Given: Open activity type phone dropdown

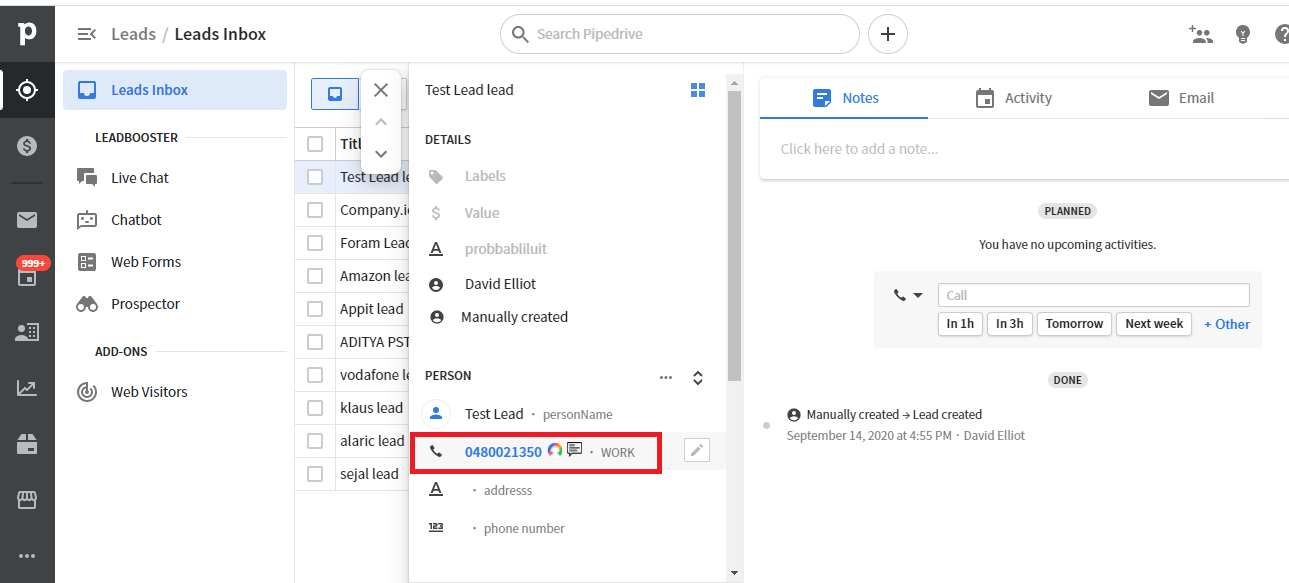Looking at the screenshot, I should pyautogui.click(x=908, y=295).
